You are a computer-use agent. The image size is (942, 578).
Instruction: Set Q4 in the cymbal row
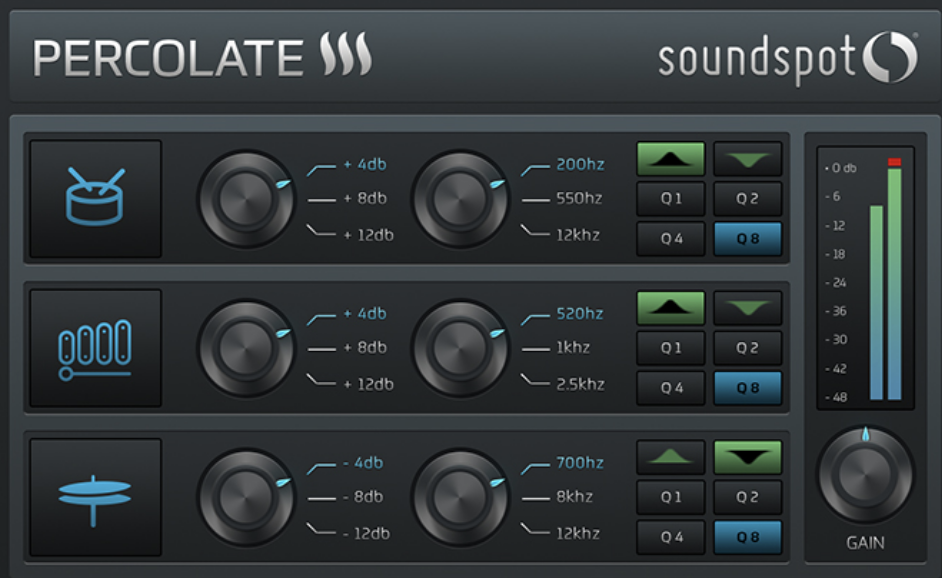click(670, 537)
